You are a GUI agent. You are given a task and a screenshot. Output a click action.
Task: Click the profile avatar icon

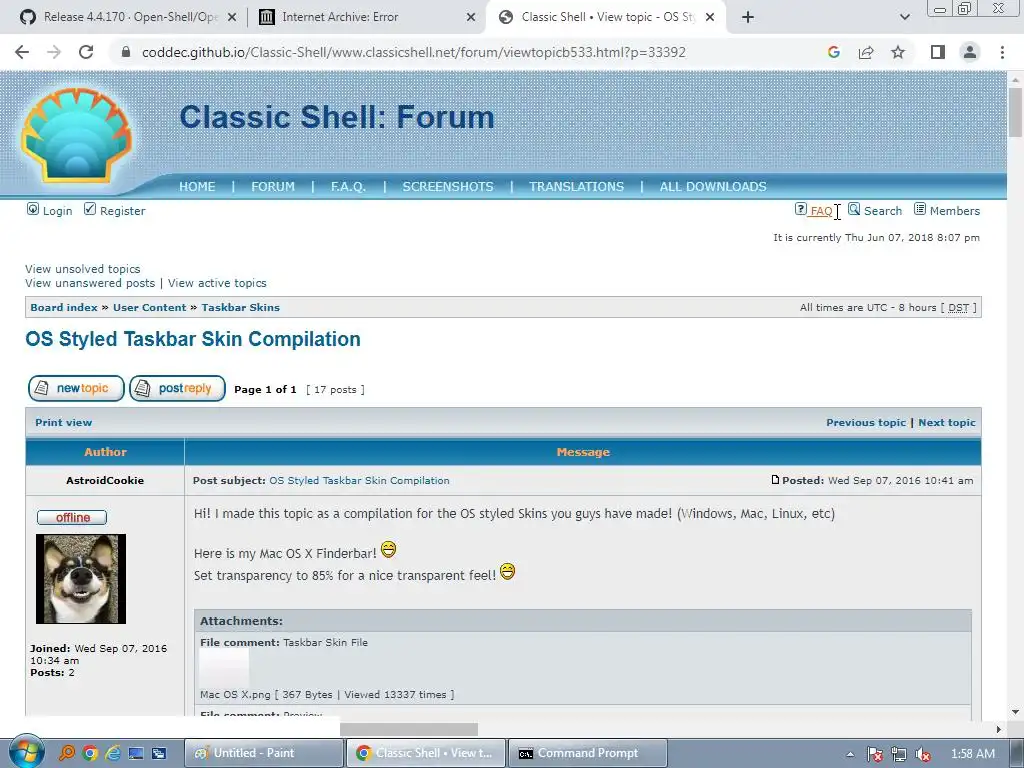pos(970,52)
